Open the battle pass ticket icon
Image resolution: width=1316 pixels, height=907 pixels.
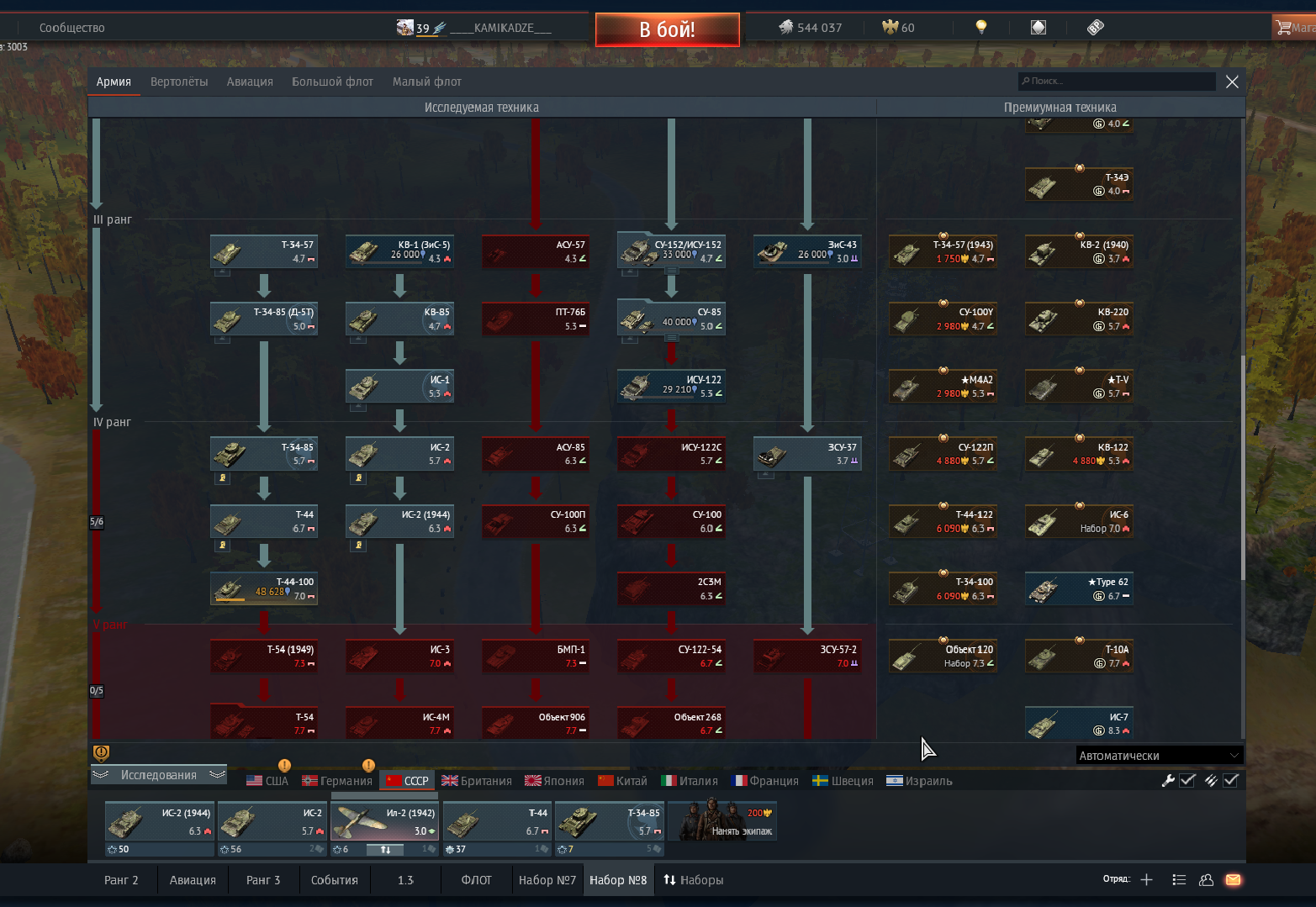[1095, 27]
